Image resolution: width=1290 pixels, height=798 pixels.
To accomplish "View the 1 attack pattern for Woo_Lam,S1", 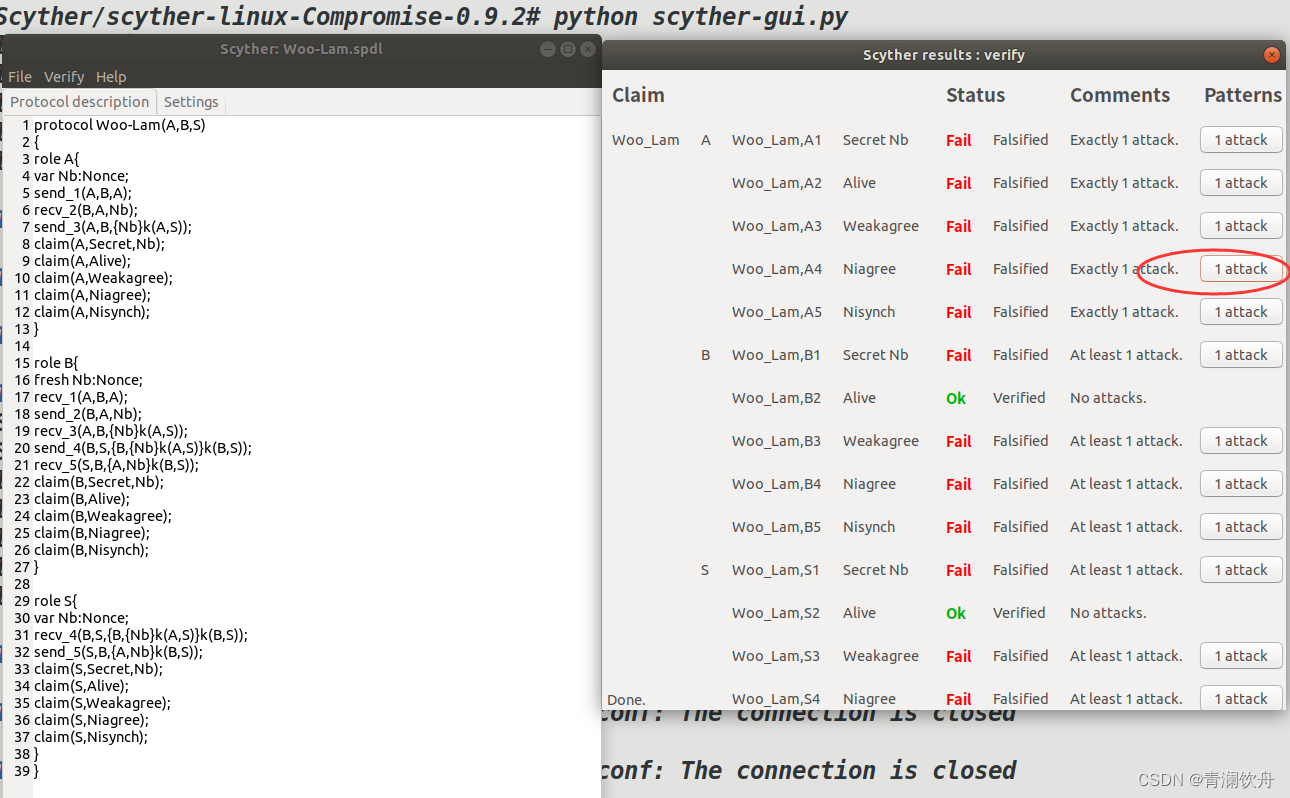I will [1241, 570].
